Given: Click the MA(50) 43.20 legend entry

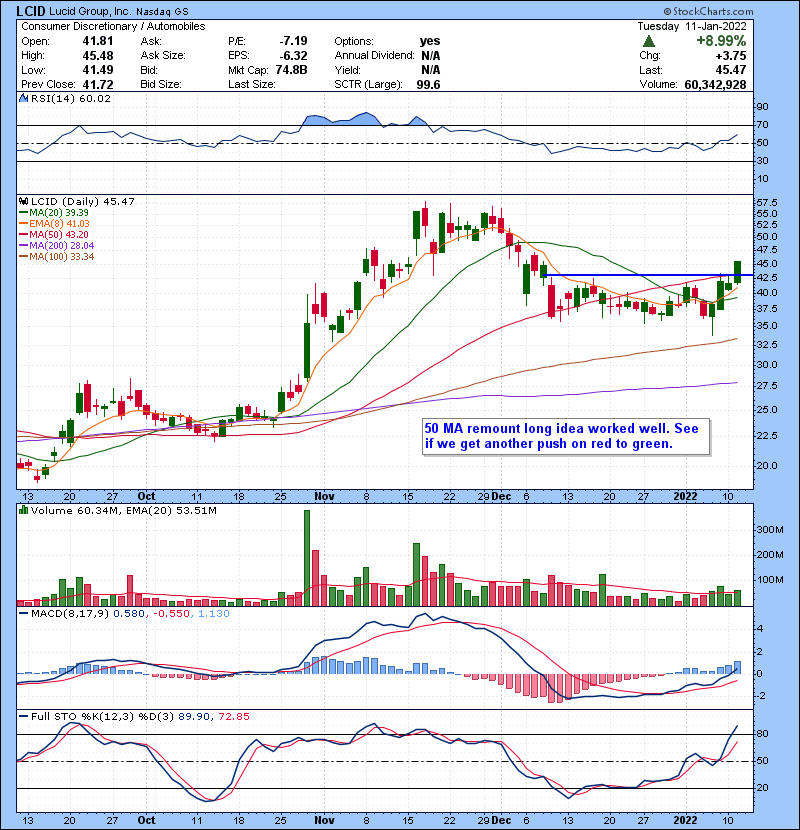Looking at the screenshot, I should (54, 235).
